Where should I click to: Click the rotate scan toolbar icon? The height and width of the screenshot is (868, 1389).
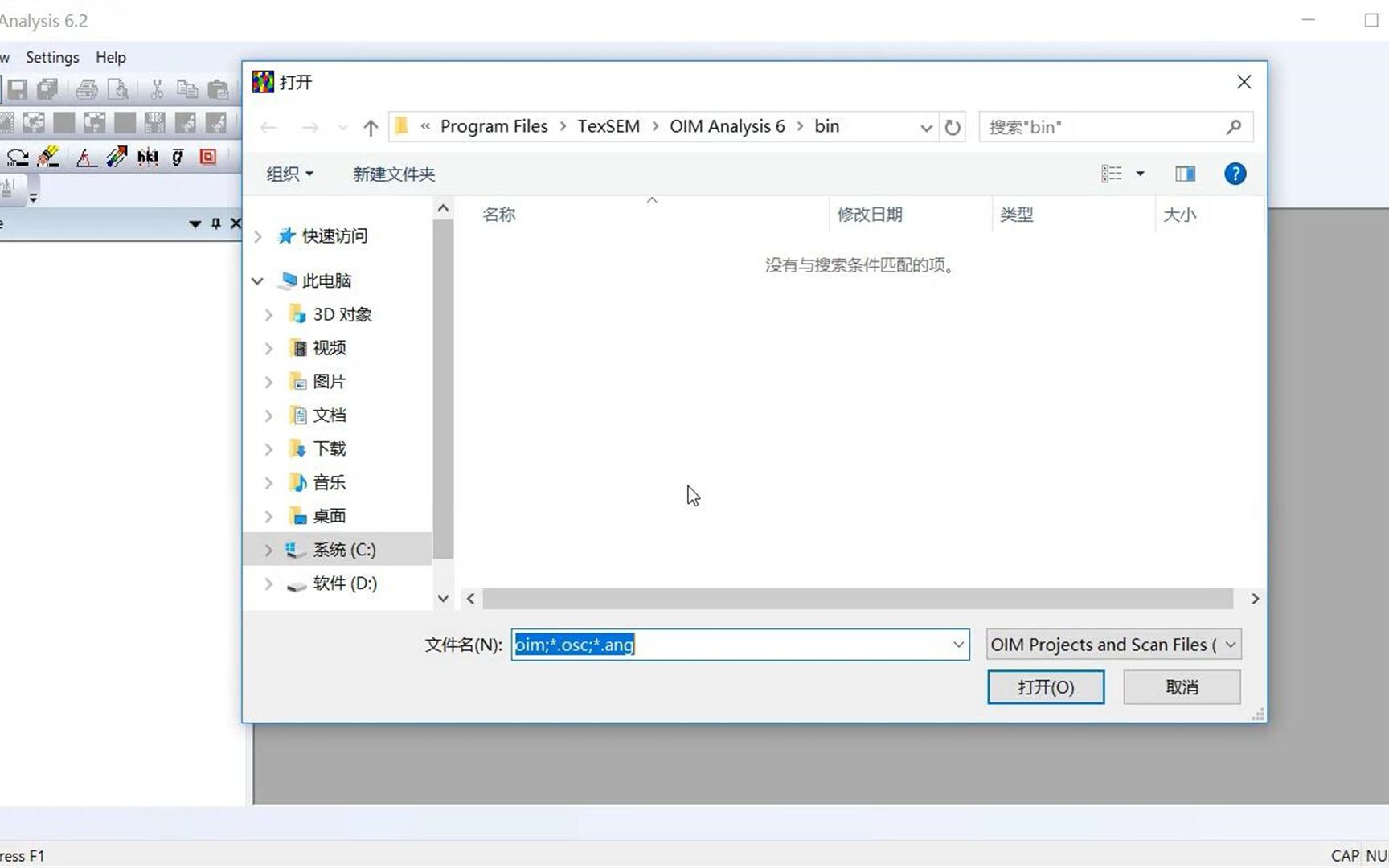coord(18,157)
